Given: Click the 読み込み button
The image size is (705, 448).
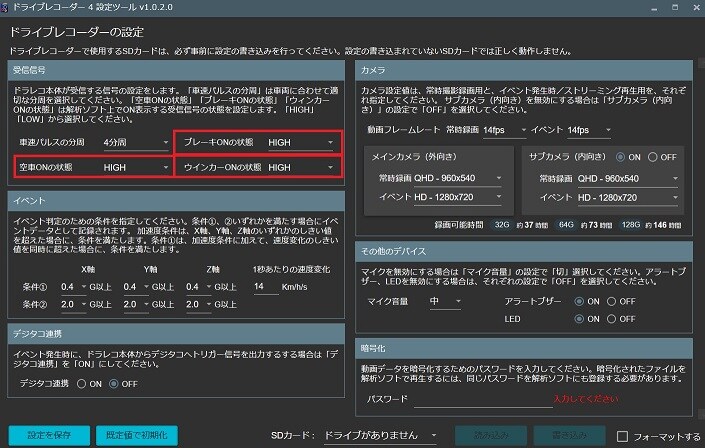Looking at the screenshot, I should (x=491, y=435).
